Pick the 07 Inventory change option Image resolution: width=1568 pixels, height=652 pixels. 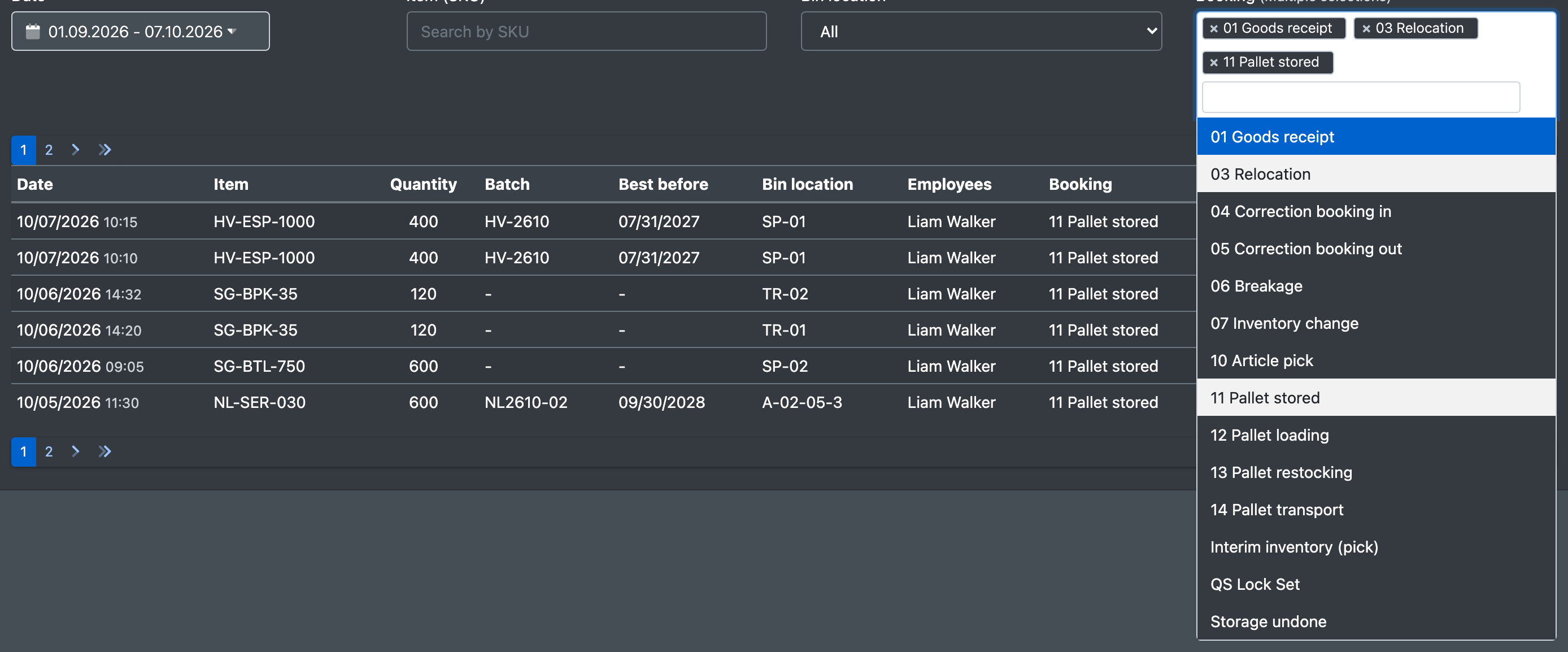(x=1375, y=323)
